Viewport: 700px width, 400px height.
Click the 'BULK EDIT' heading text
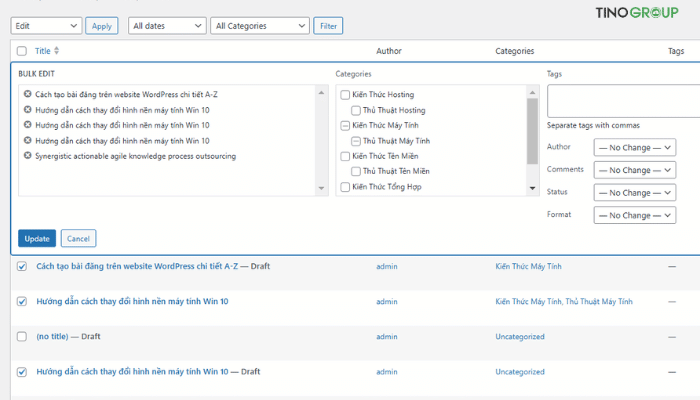click(x=37, y=74)
